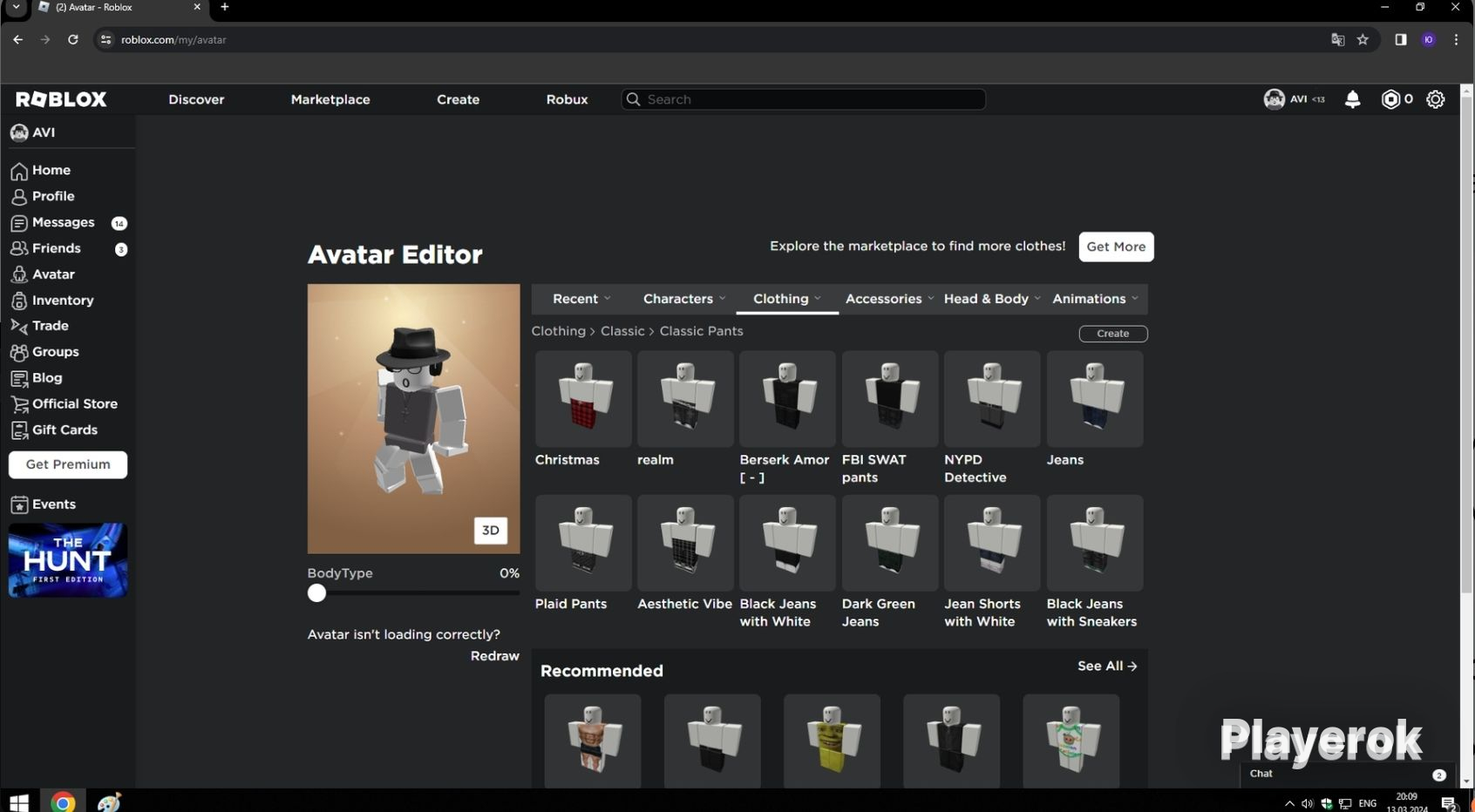
Task: Show hidden system tray icons
Action: pyautogui.click(x=1289, y=803)
